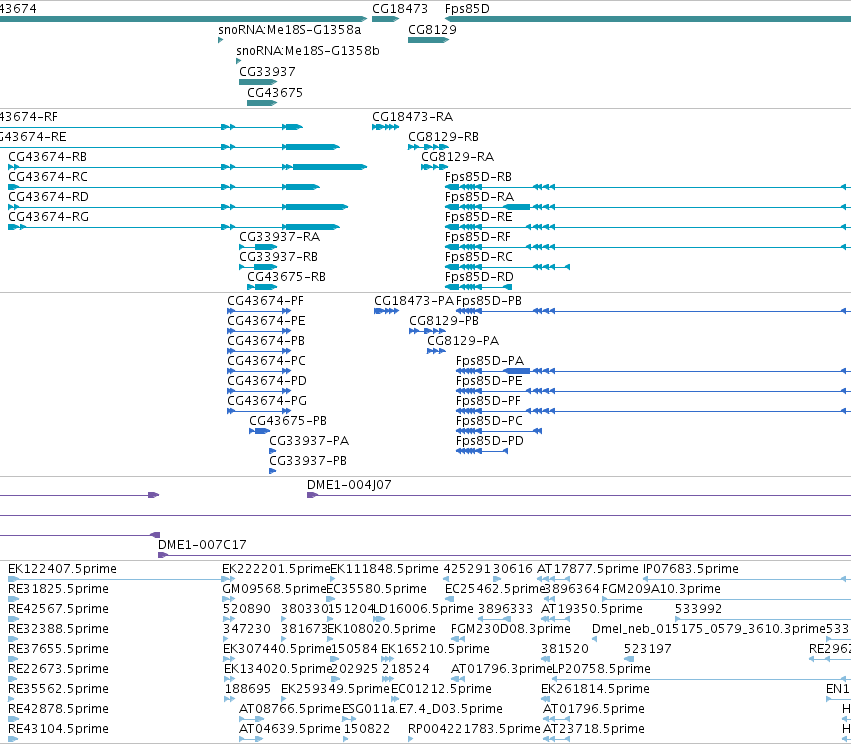Select protein CG18473-PA
This screenshot has height=744, width=851.
[x=414, y=302]
